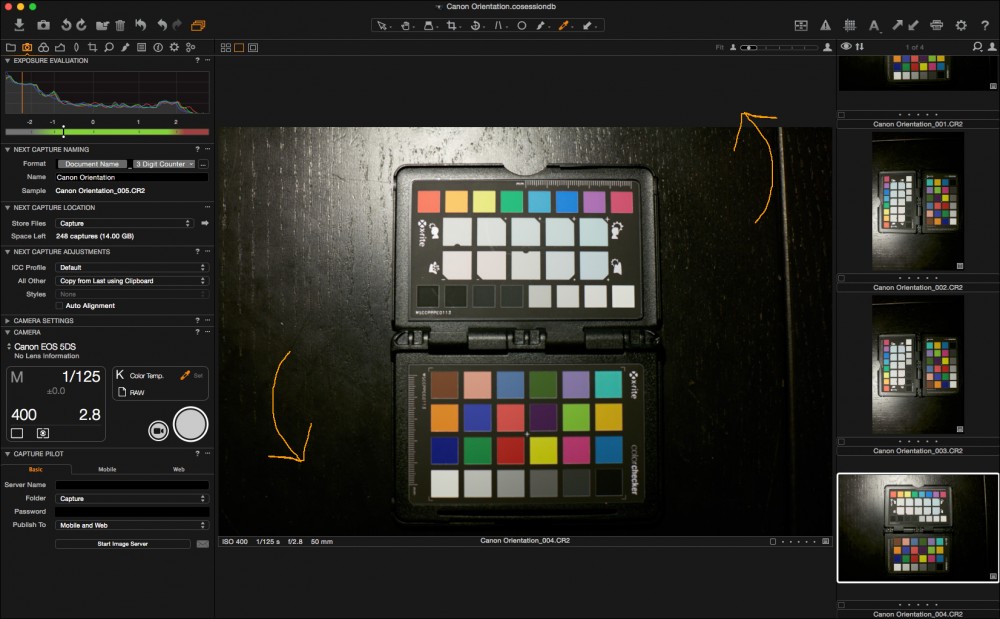
Task: Collapse the Exposure Evaluation panel
Action: 8,61
